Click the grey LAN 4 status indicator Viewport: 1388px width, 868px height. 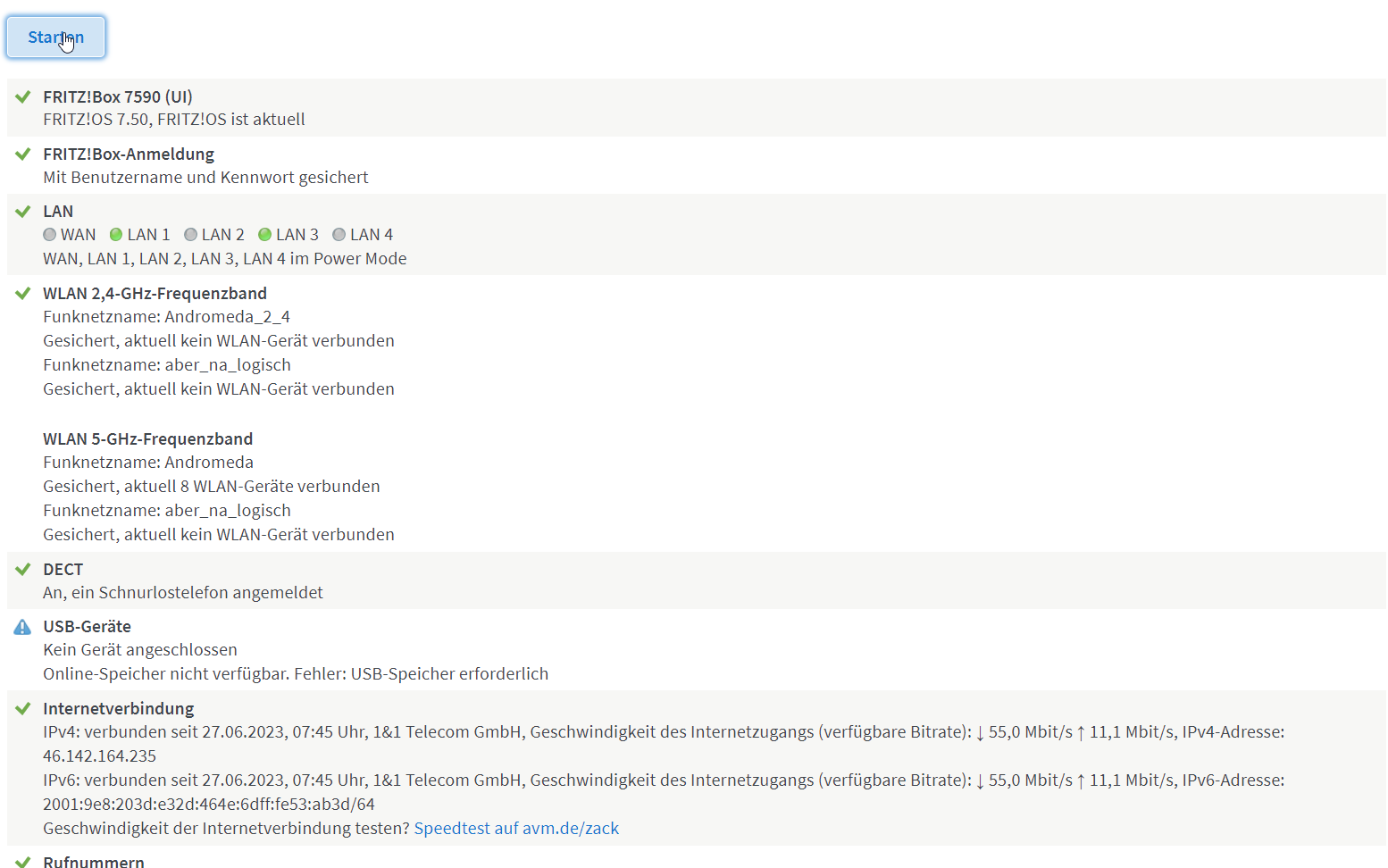click(x=339, y=235)
